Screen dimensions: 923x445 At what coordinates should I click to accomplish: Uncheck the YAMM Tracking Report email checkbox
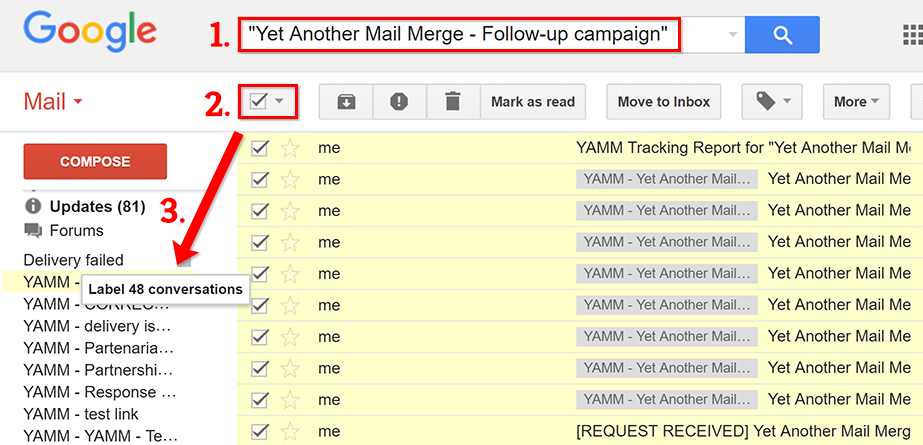[x=259, y=148]
